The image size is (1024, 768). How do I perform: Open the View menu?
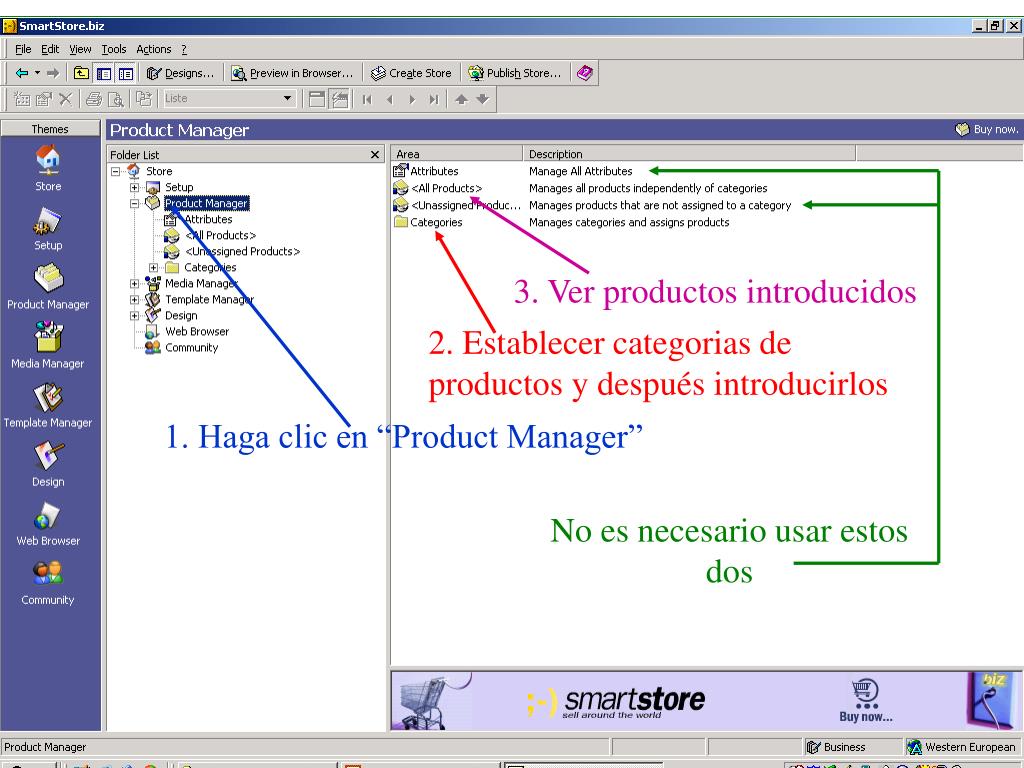[x=80, y=49]
